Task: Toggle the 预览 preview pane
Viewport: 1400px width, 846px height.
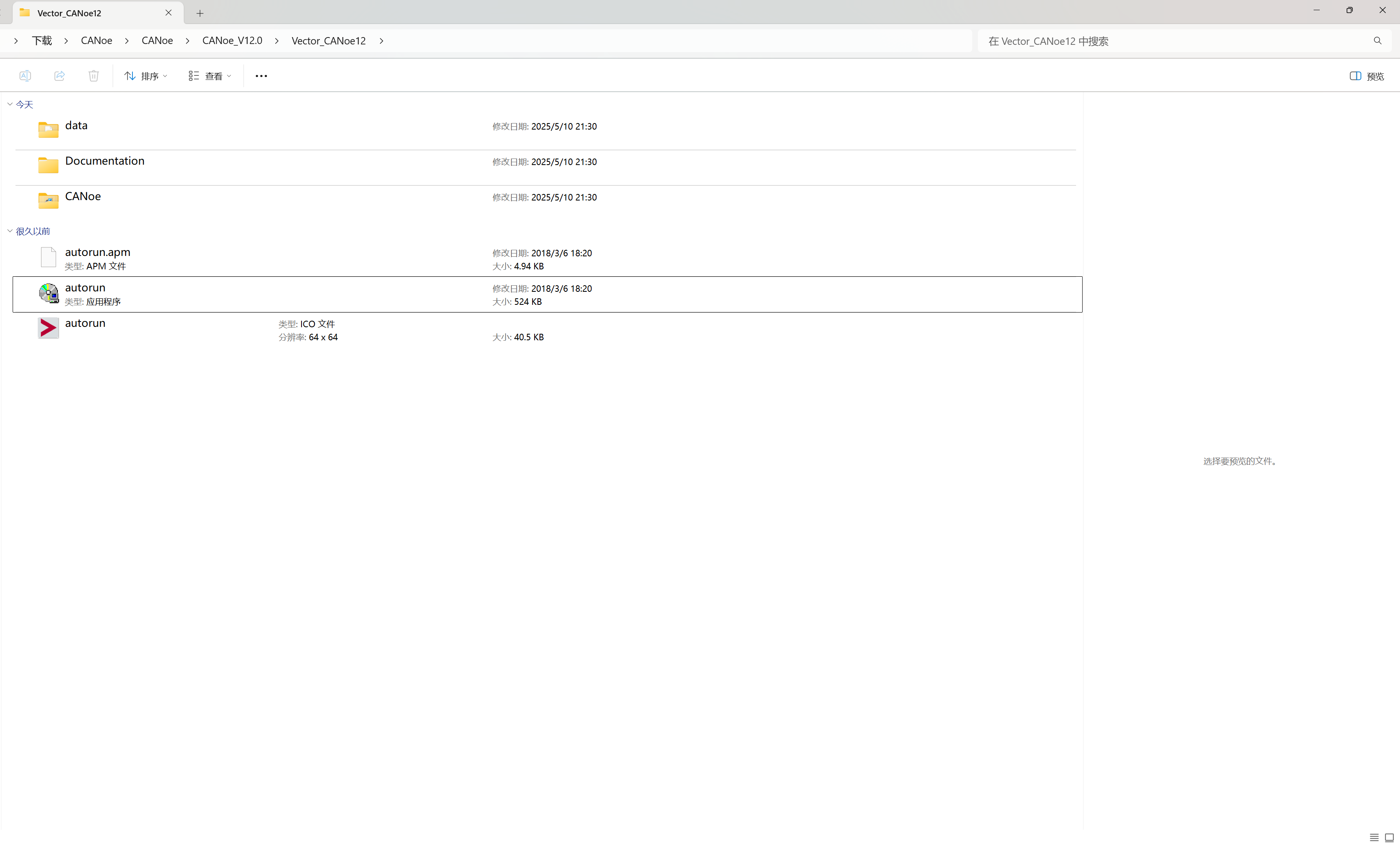Action: click(x=1367, y=75)
